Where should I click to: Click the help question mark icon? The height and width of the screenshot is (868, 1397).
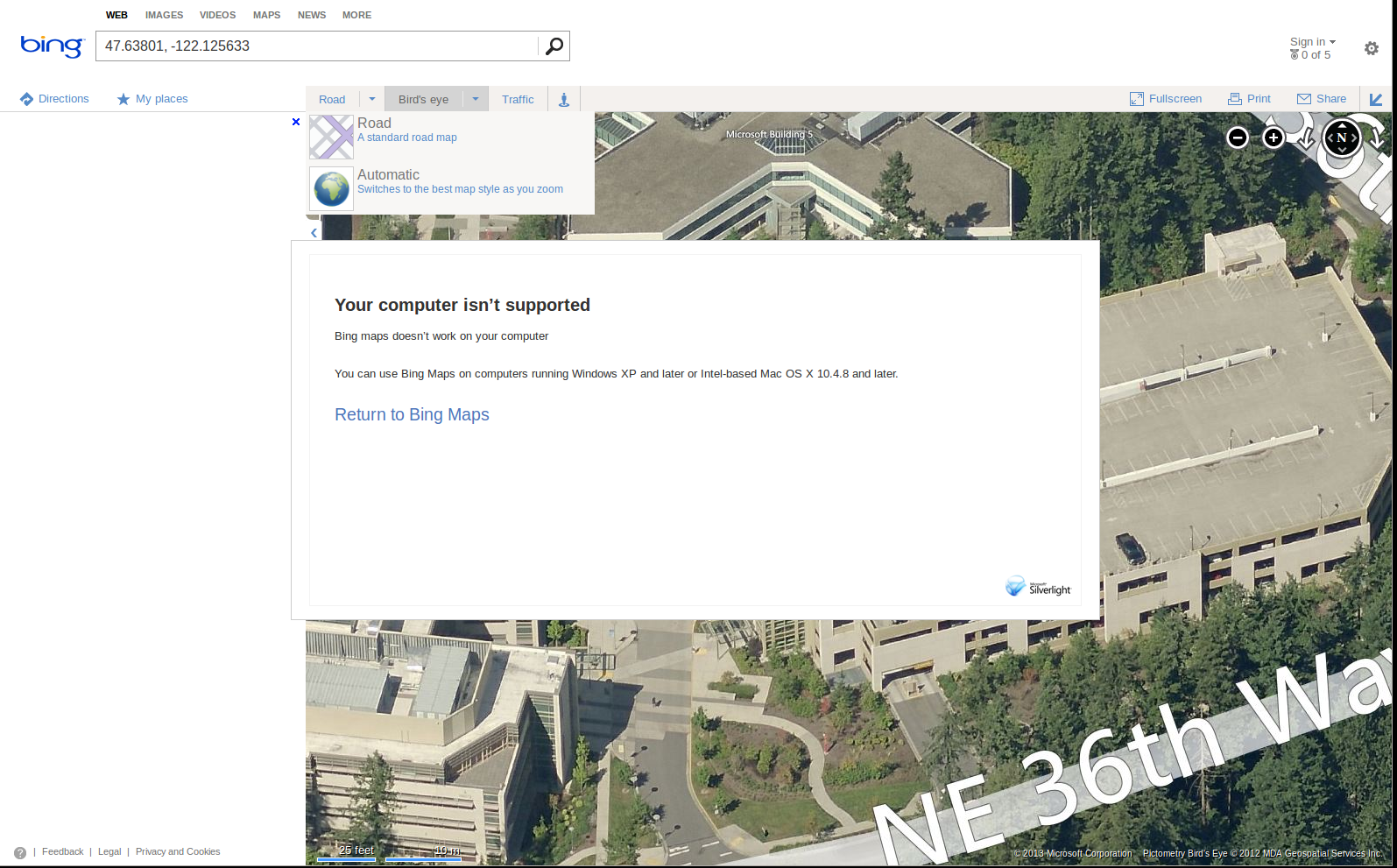(20, 852)
